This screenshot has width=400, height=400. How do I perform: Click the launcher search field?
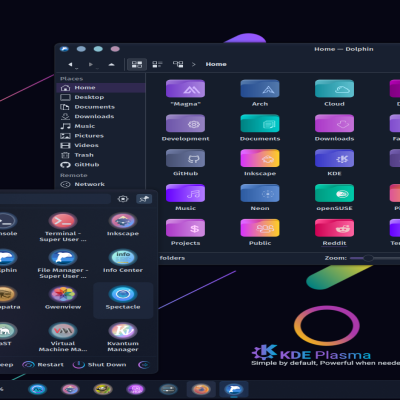(x=55, y=199)
